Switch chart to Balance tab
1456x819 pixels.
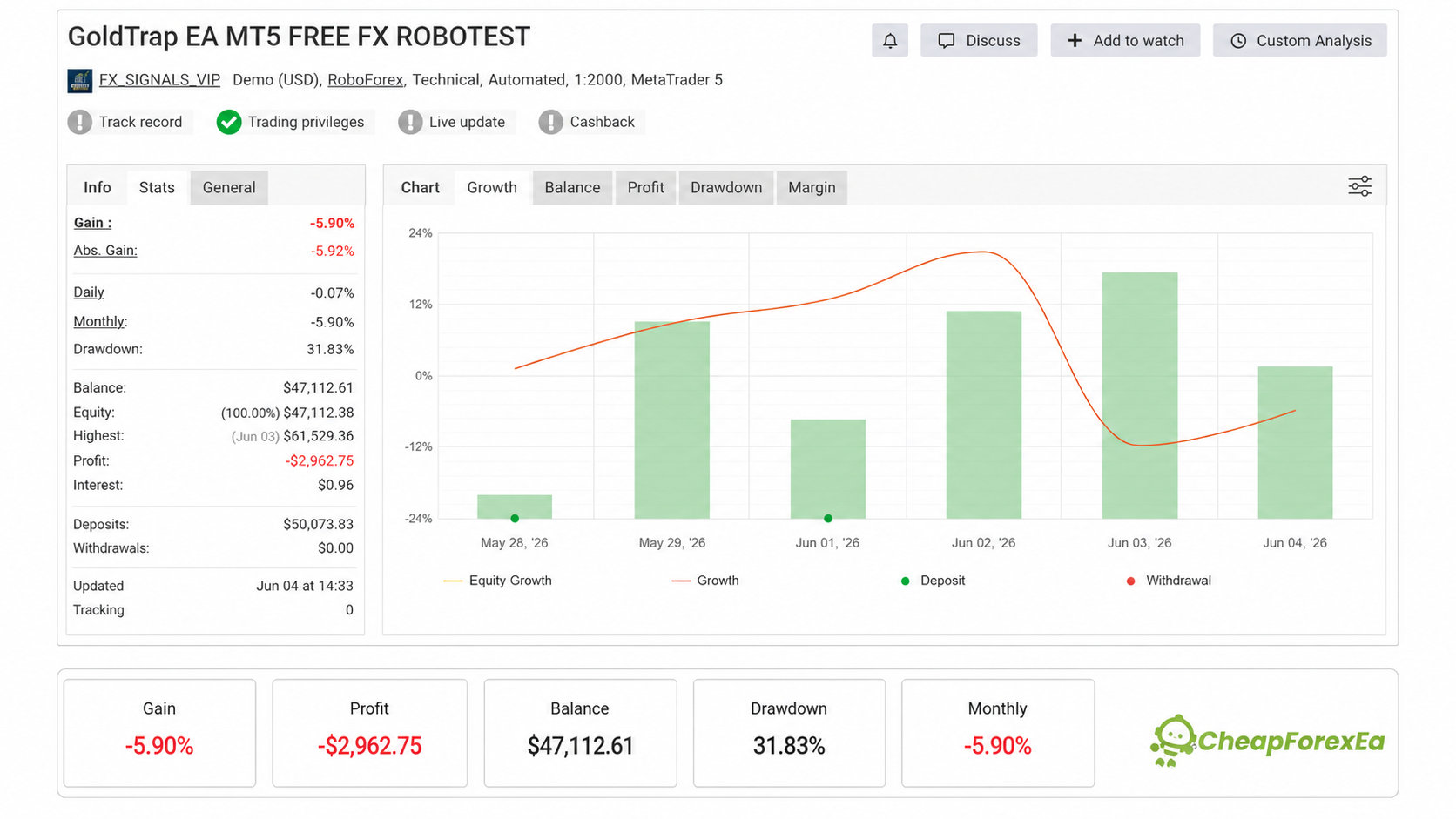[572, 188]
